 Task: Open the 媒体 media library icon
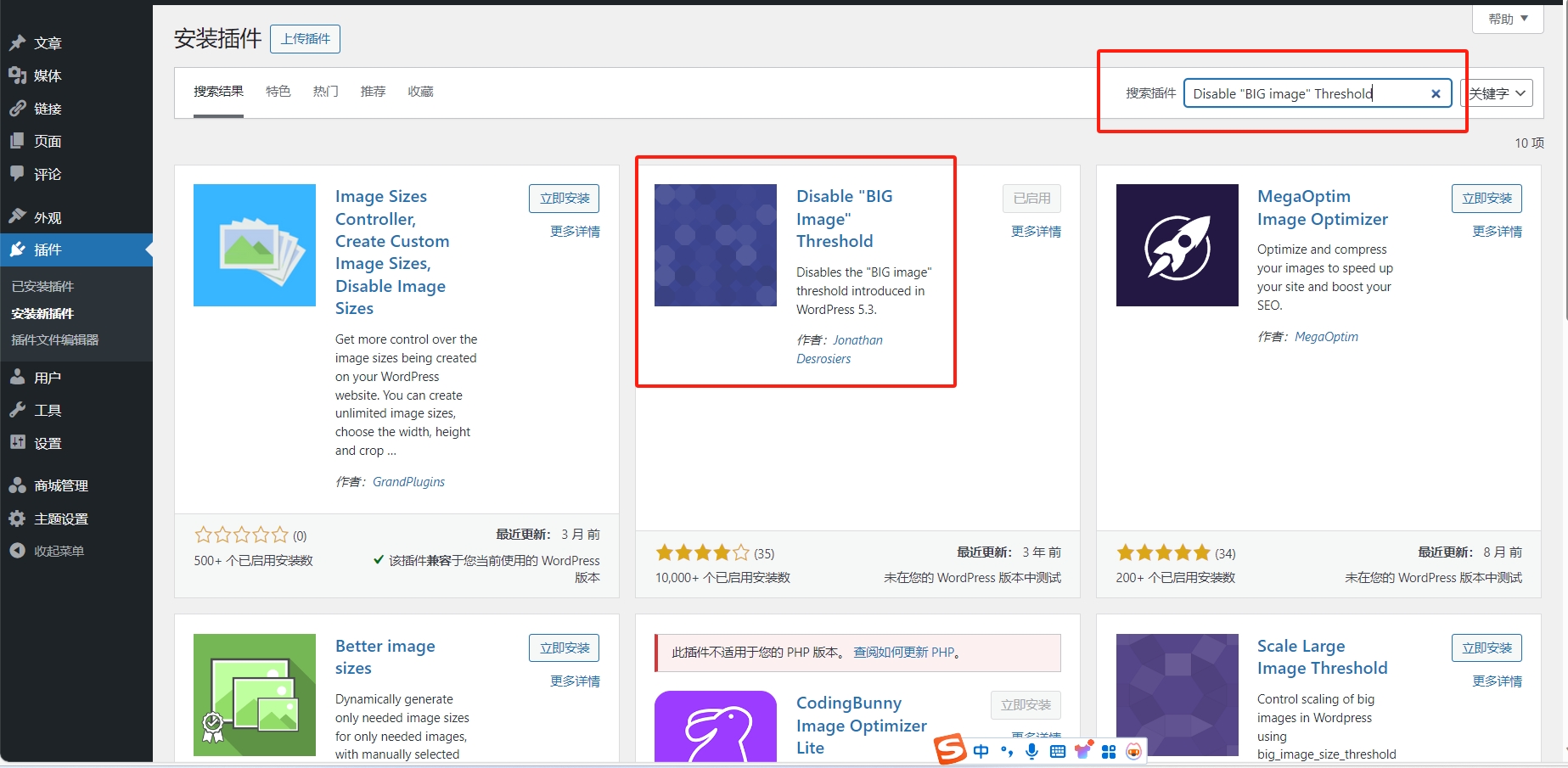[17, 76]
